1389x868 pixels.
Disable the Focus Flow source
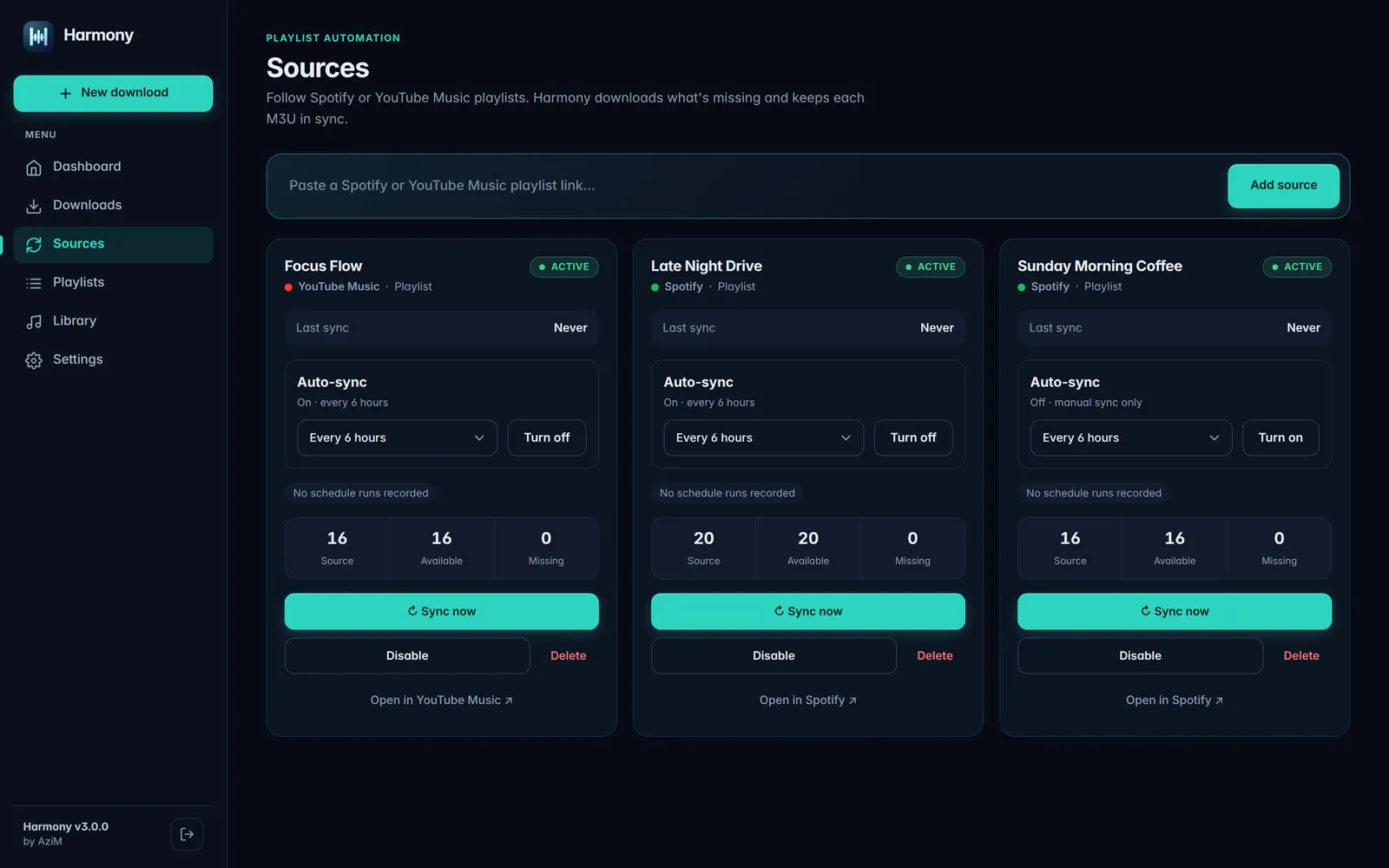click(x=407, y=655)
